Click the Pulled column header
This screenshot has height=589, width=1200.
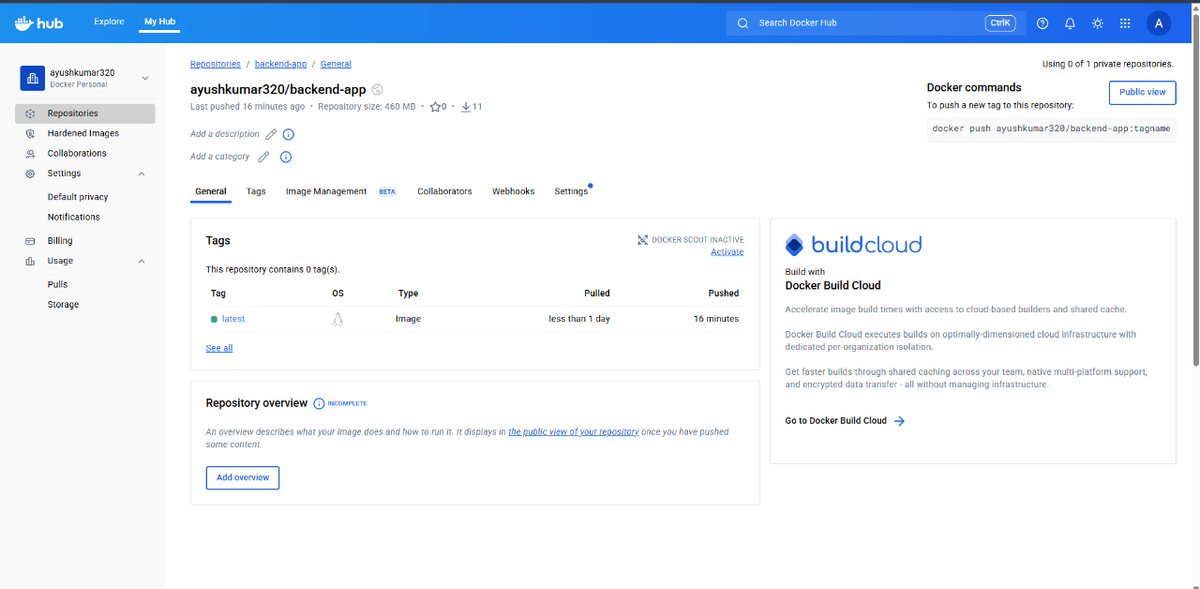click(597, 294)
